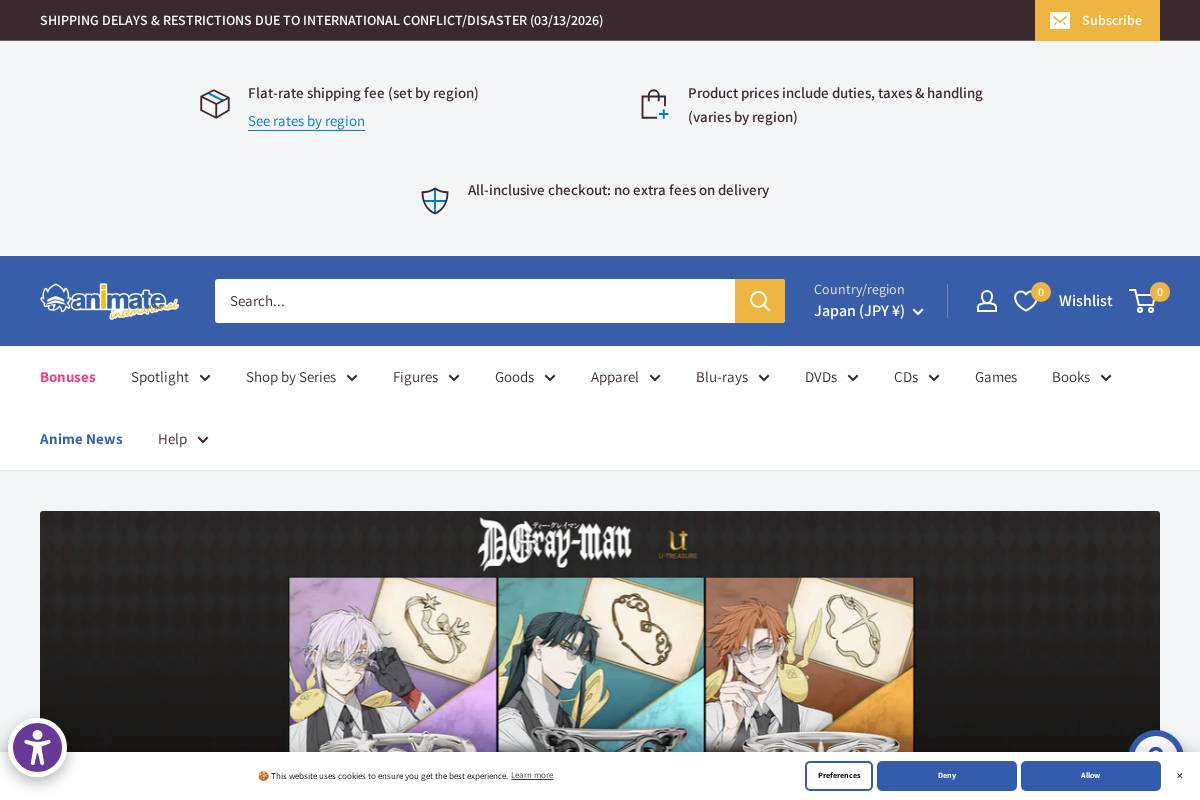The height and width of the screenshot is (800, 1200).
Task: Click Deny in the cookie banner
Action: click(x=947, y=776)
